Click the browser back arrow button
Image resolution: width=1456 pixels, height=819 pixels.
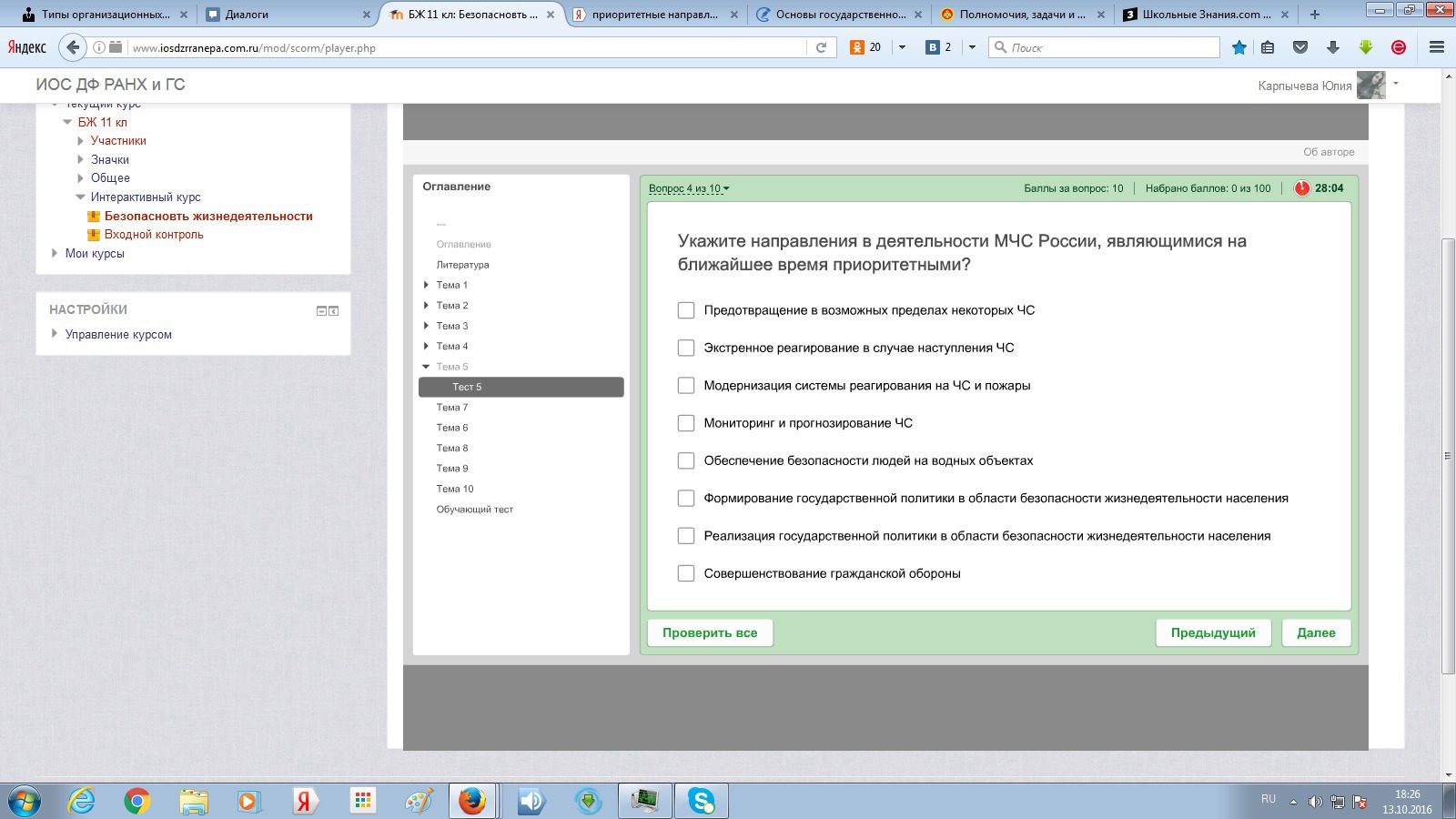pyautogui.click(x=74, y=47)
